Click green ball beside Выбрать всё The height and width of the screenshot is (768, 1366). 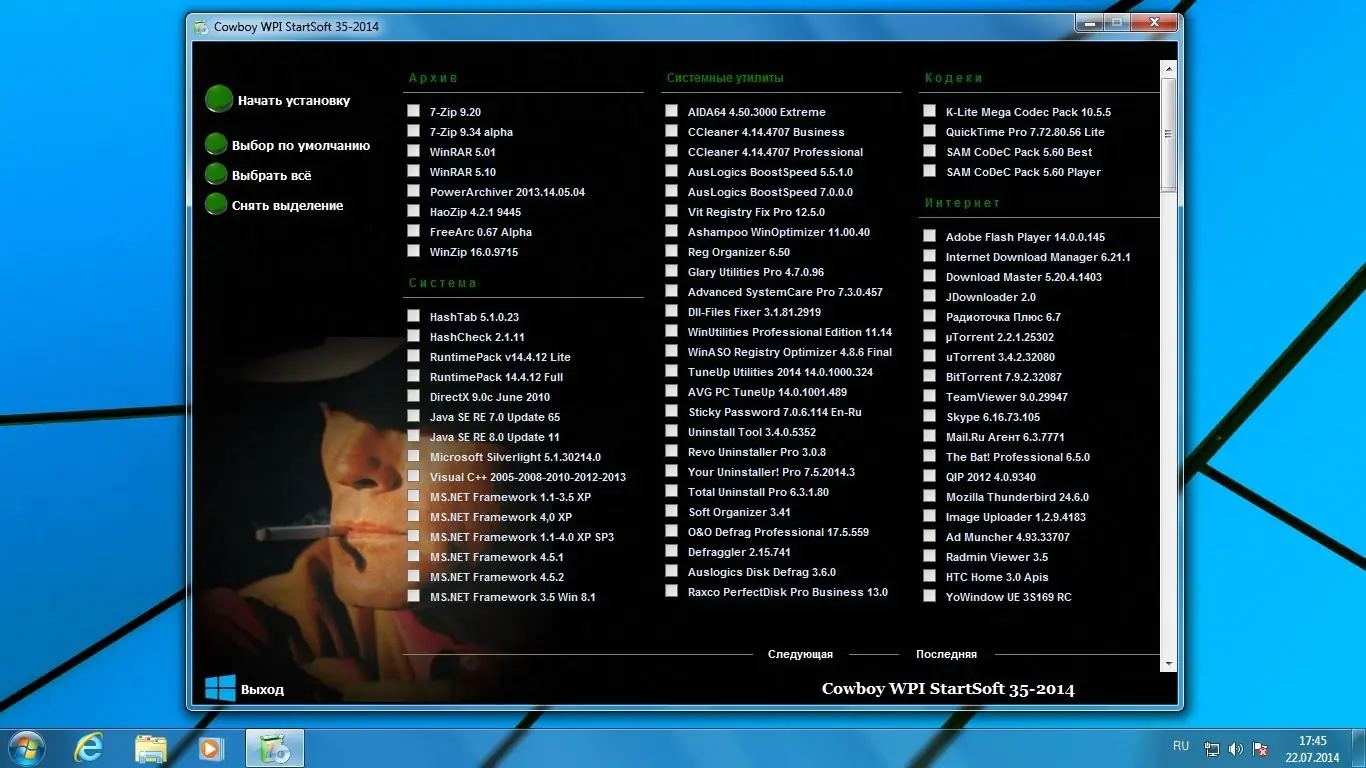click(x=216, y=175)
